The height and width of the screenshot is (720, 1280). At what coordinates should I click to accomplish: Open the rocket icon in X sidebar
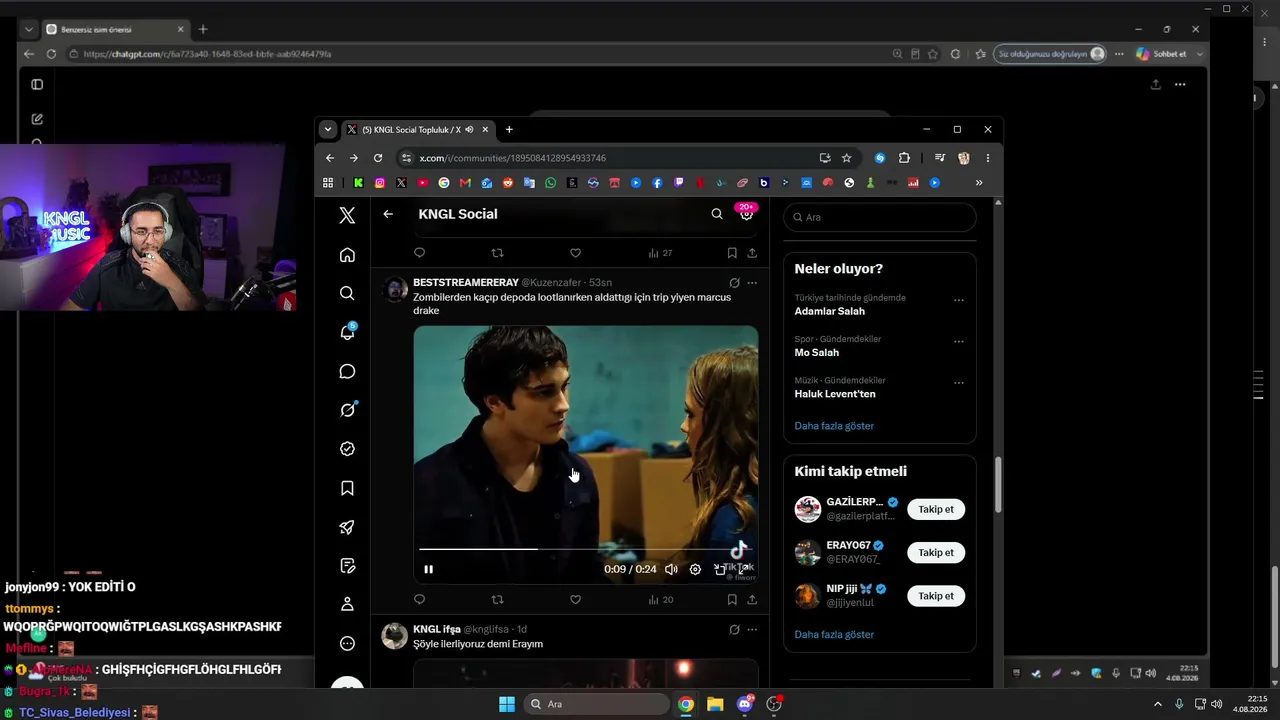347,527
